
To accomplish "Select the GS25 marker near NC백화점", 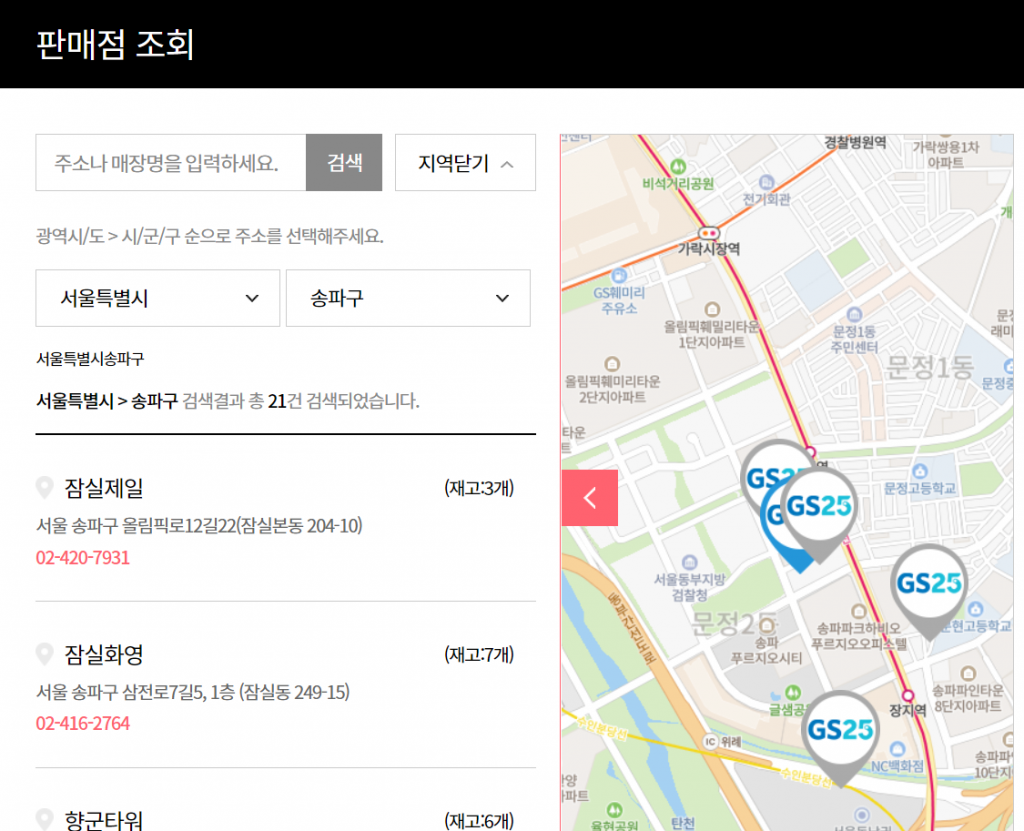I will pos(840,730).
